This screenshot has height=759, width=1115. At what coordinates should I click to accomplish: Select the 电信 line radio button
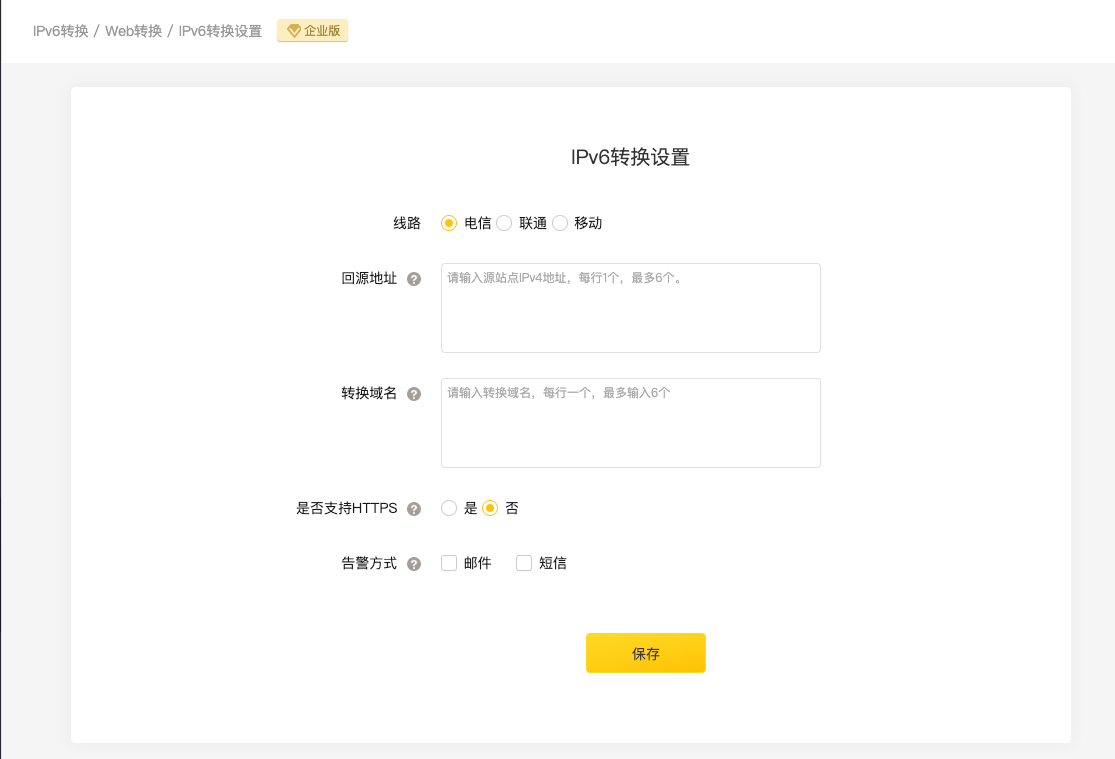tap(449, 223)
